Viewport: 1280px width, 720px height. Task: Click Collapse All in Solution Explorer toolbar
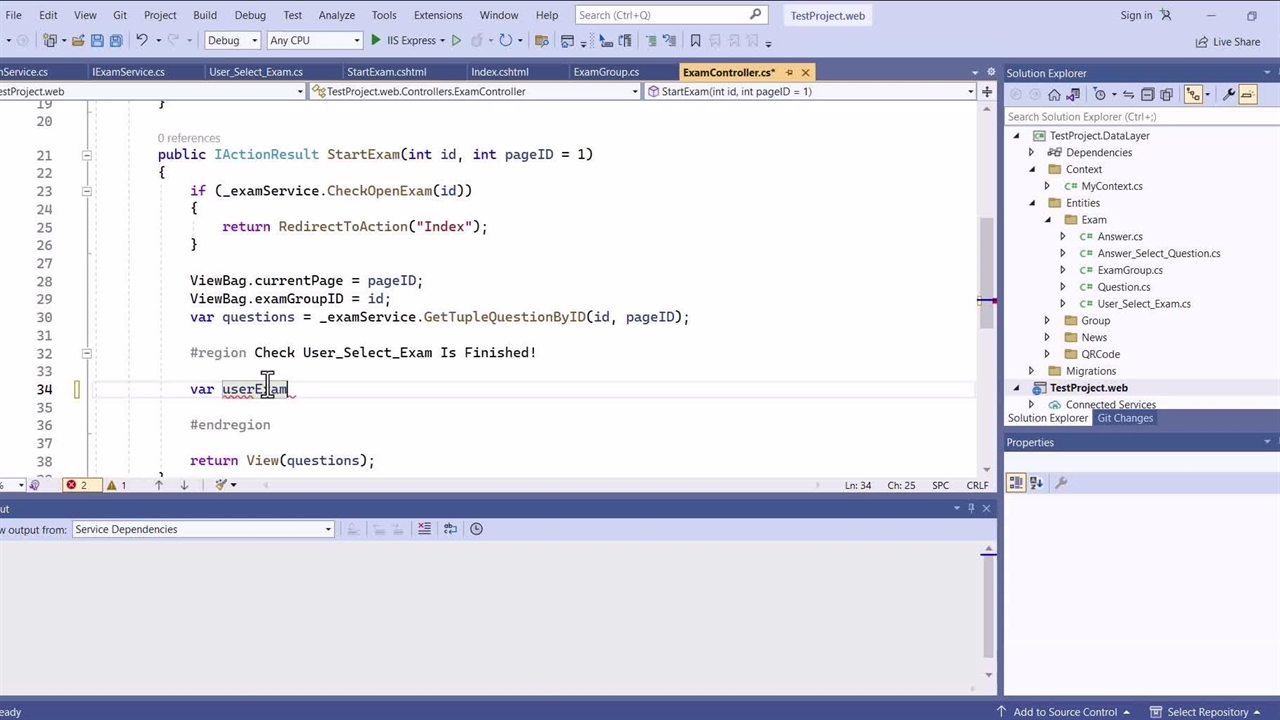coord(1148,94)
